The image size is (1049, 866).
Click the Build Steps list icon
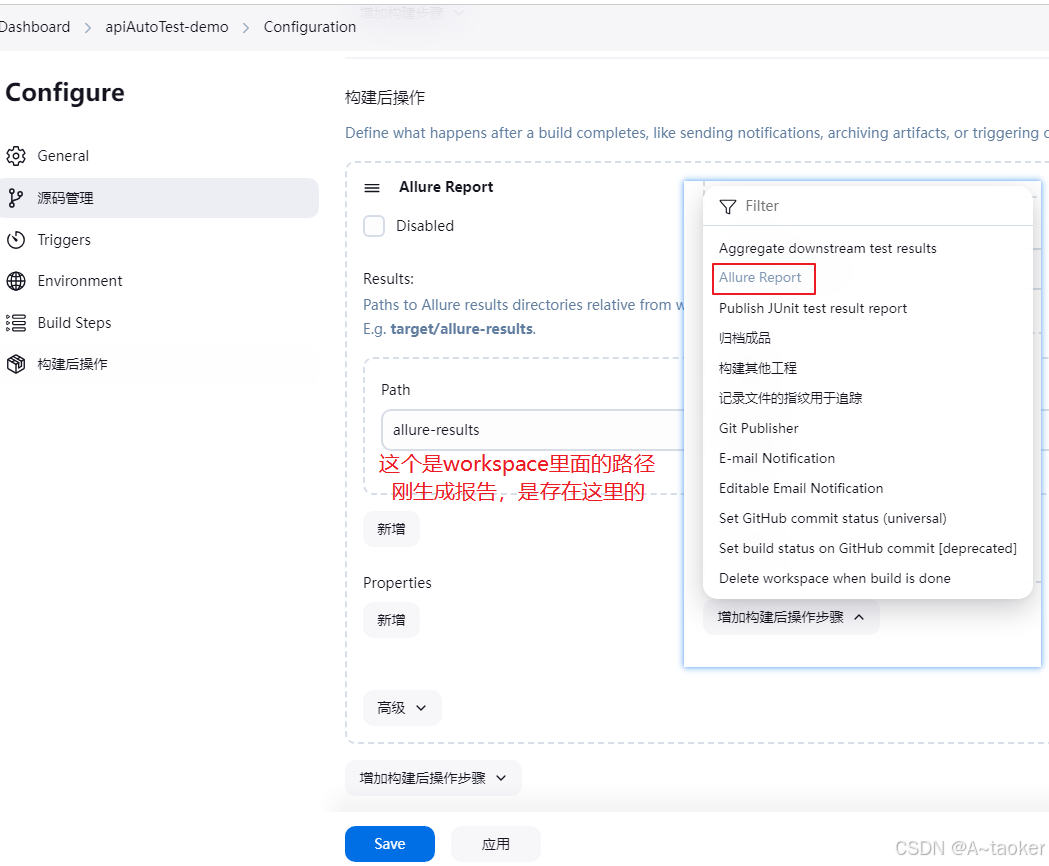tap(17, 322)
